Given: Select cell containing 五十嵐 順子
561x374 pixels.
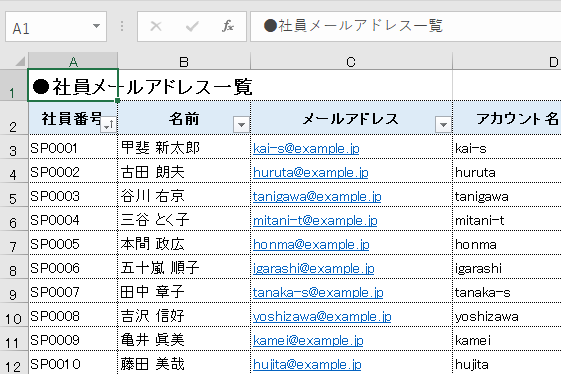Looking at the screenshot, I should point(184,267).
